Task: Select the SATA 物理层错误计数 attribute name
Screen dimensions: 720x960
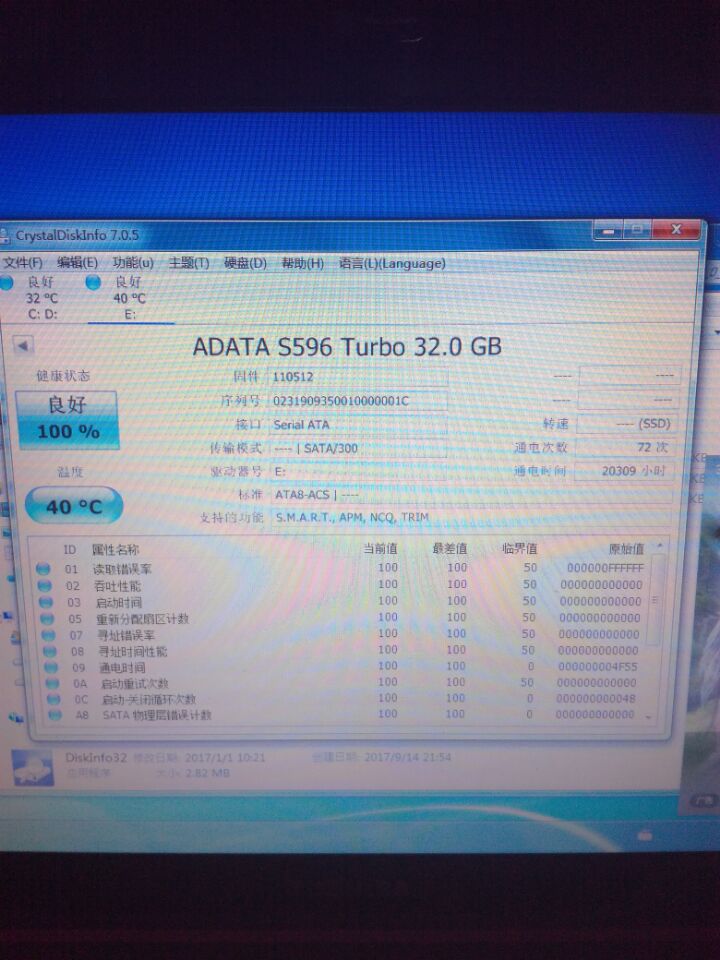Action: (x=157, y=715)
